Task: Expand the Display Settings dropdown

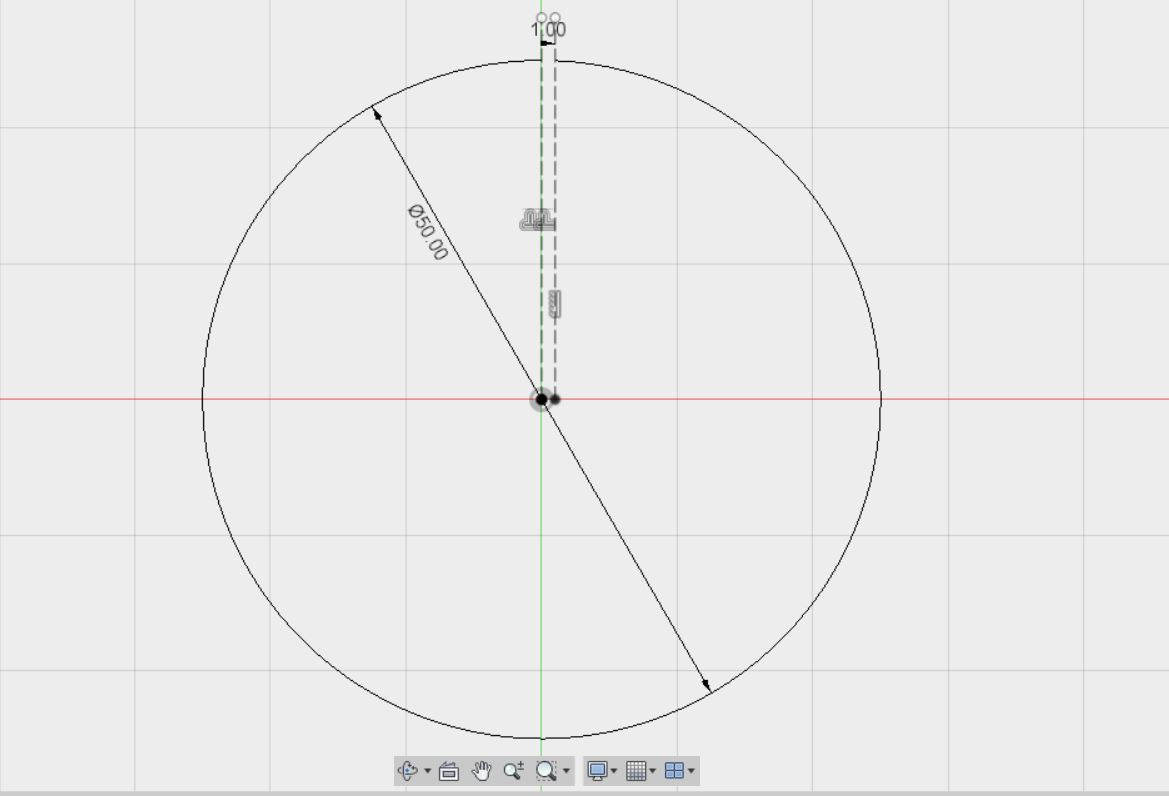Action: pyautogui.click(x=613, y=770)
